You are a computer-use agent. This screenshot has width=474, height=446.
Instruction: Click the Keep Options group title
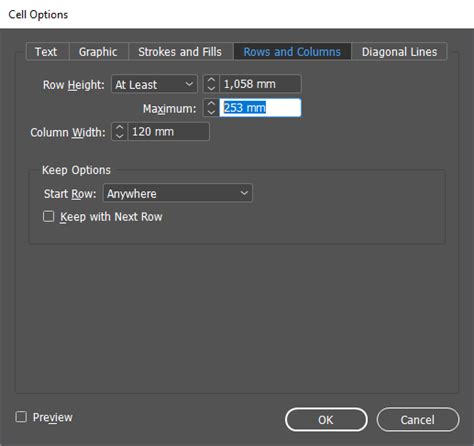coord(76,170)
